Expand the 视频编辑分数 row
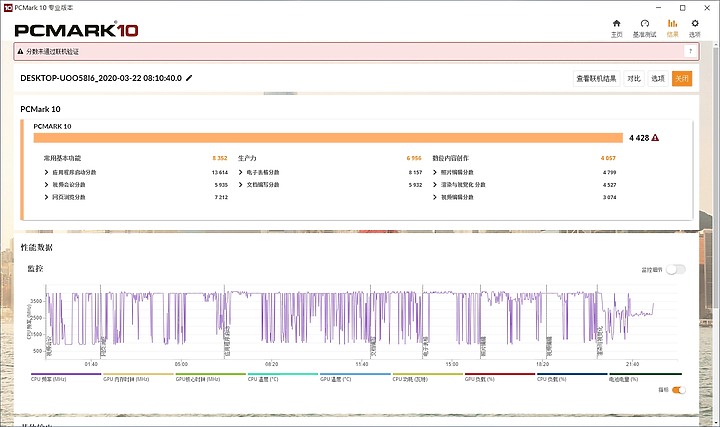This screenshot has width=720, height=427. coord(435,197)
